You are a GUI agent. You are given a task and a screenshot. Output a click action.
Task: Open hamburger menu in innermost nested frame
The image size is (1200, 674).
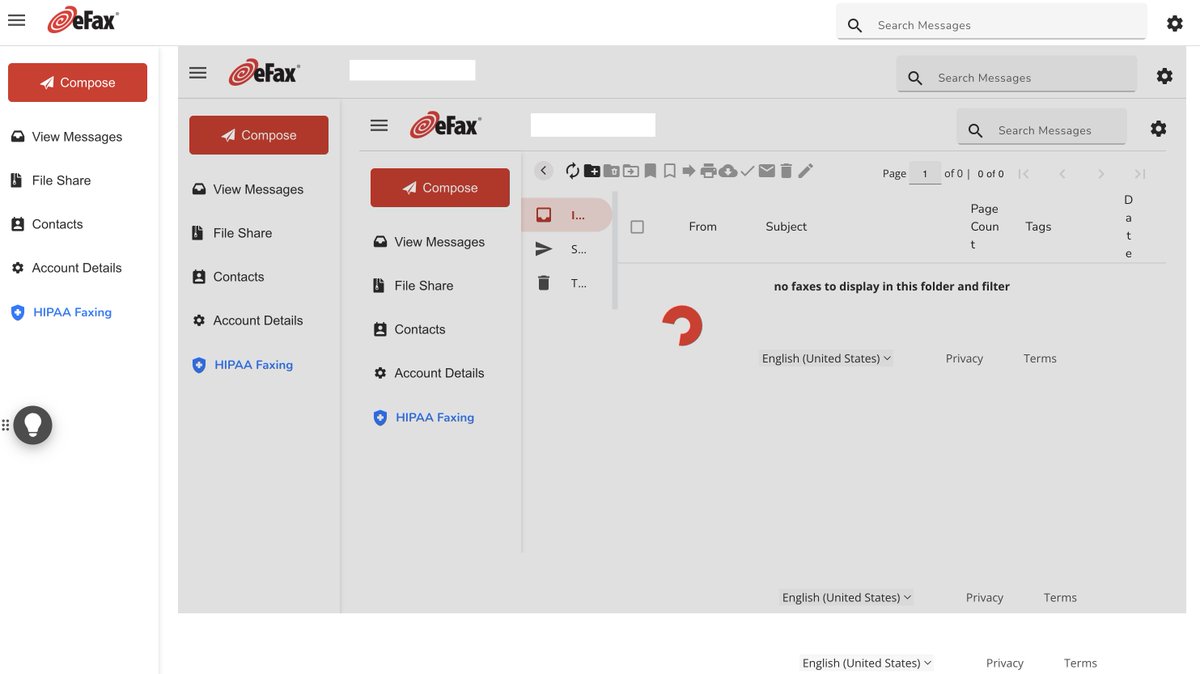click(x=379, y=125)
